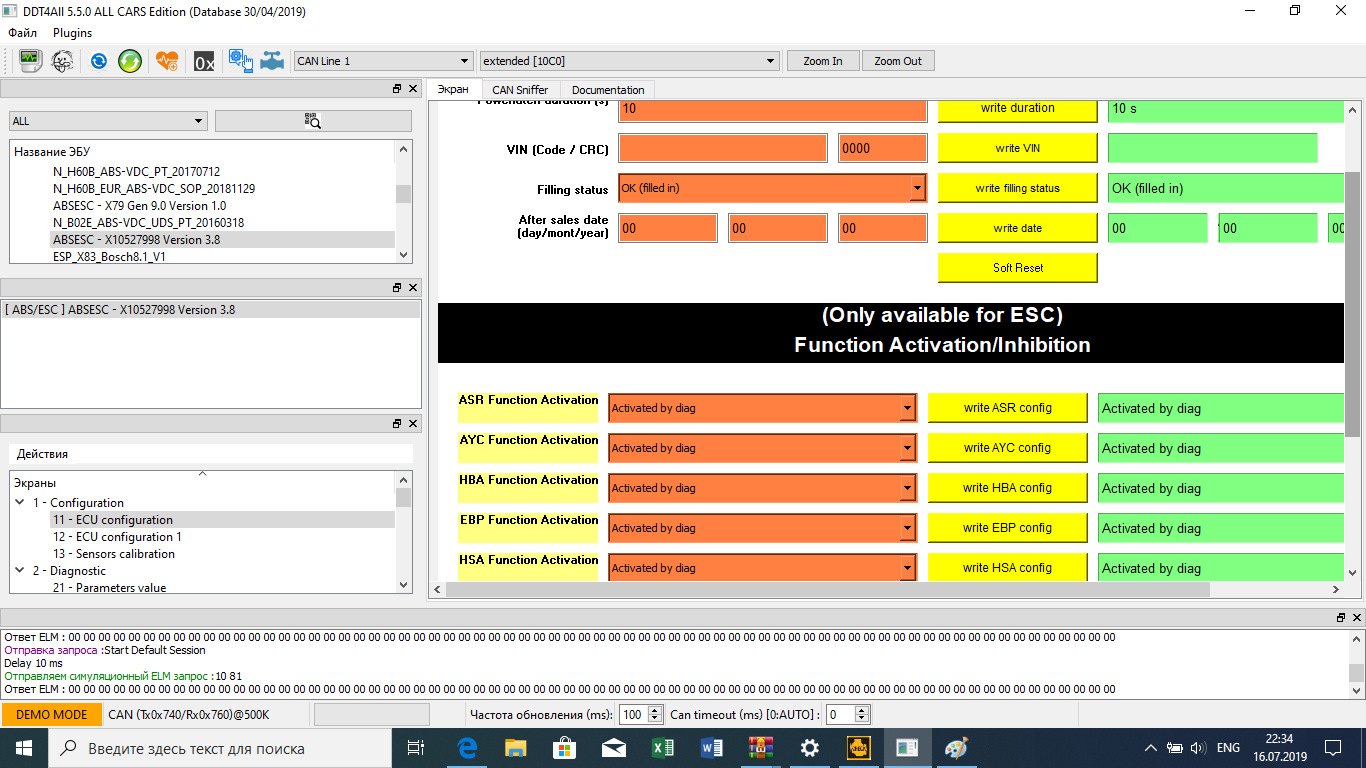Open the CAN Line 1 dropdown
1366x768 pixels.
point(383,61)
